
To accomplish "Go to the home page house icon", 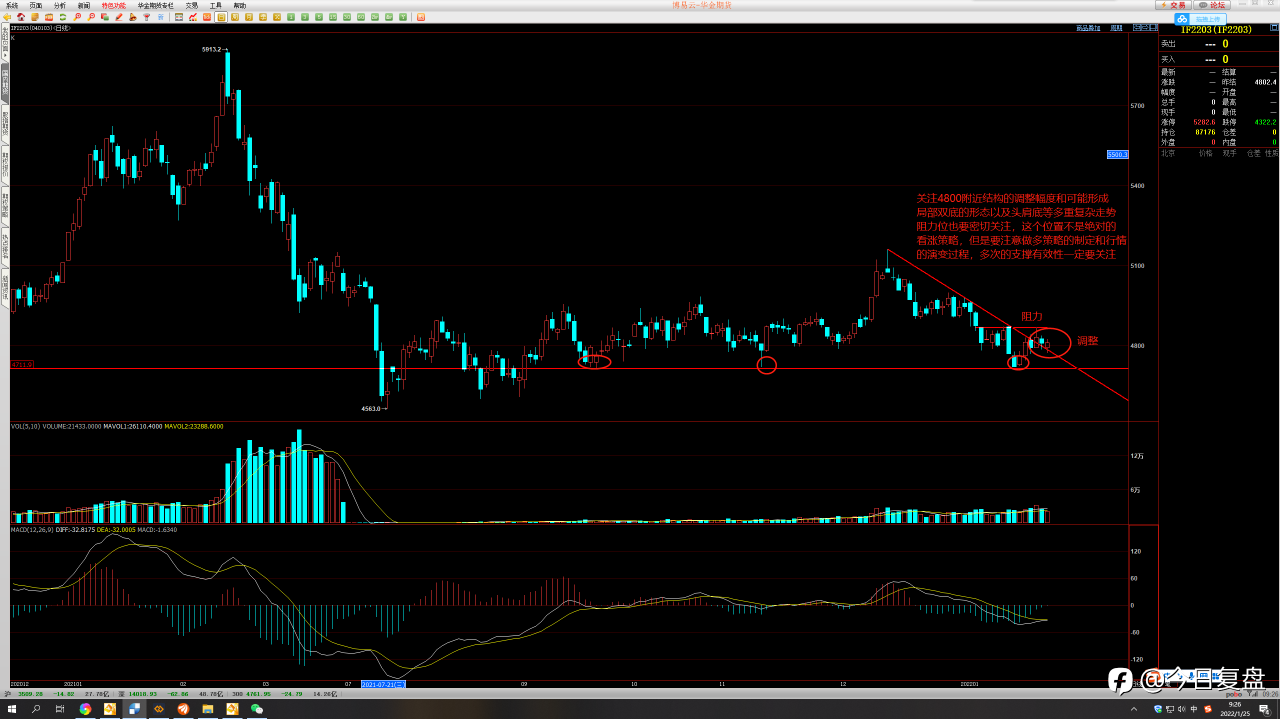I will (21, 17).
